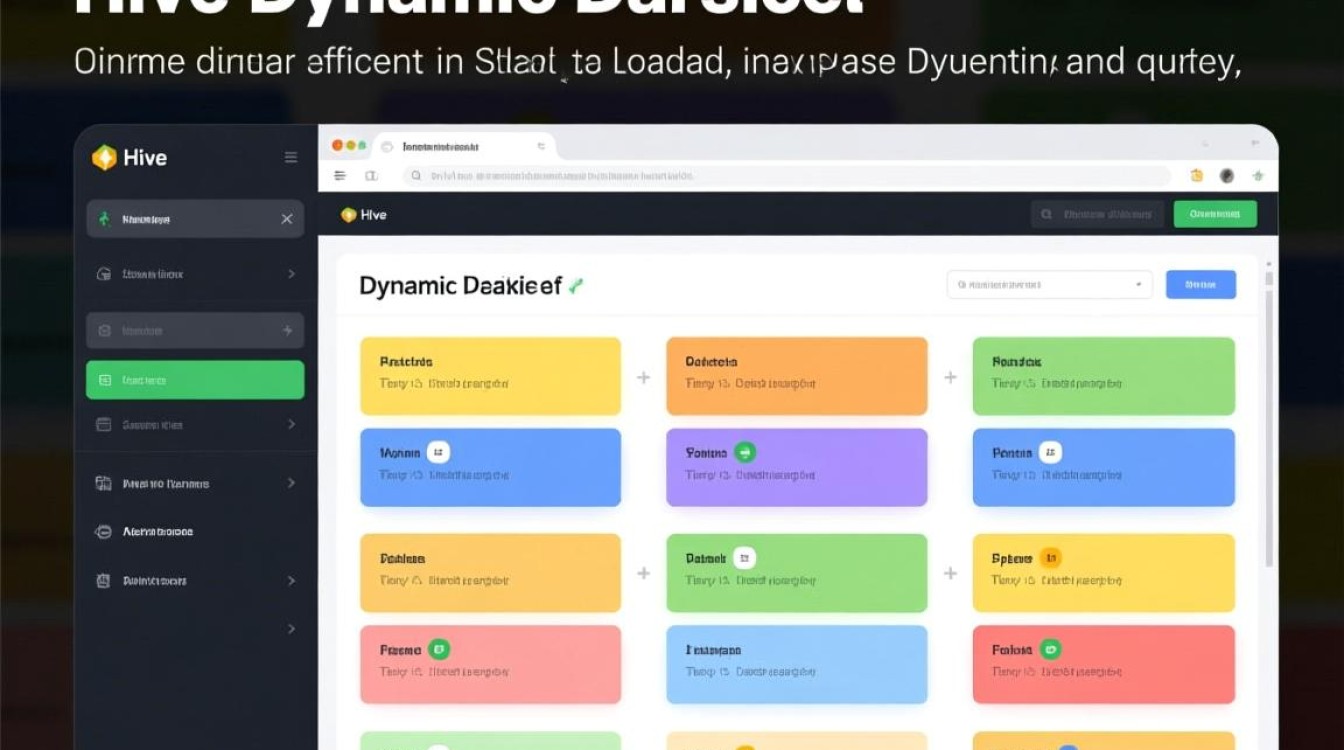
Task: Open the hamburger menu beside the sidebar Hive logo
Action: (x=291, y=157)
